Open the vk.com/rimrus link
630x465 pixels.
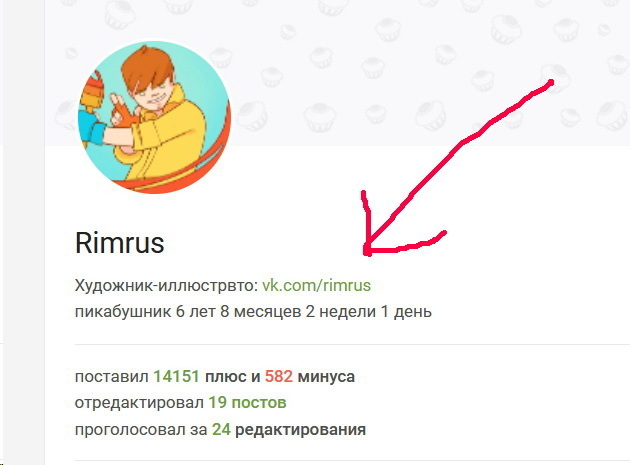click(x=316, y=285)
